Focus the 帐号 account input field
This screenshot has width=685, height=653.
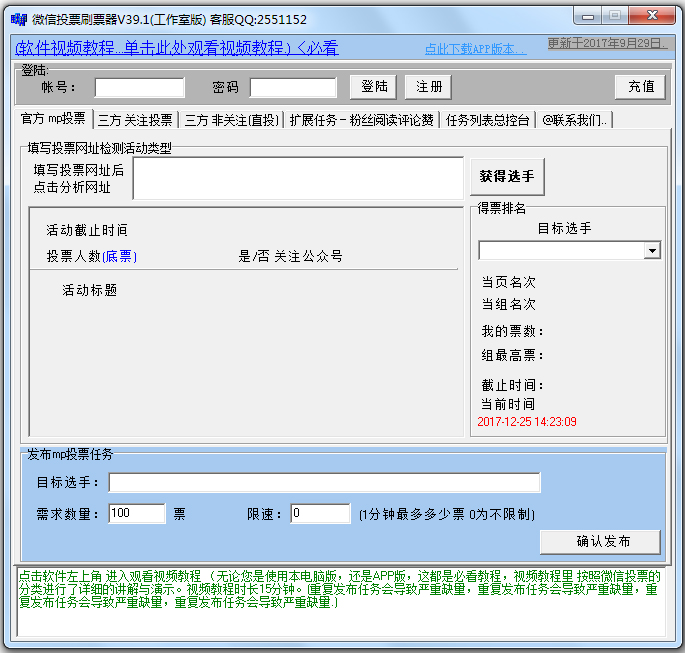coord(140,87)
